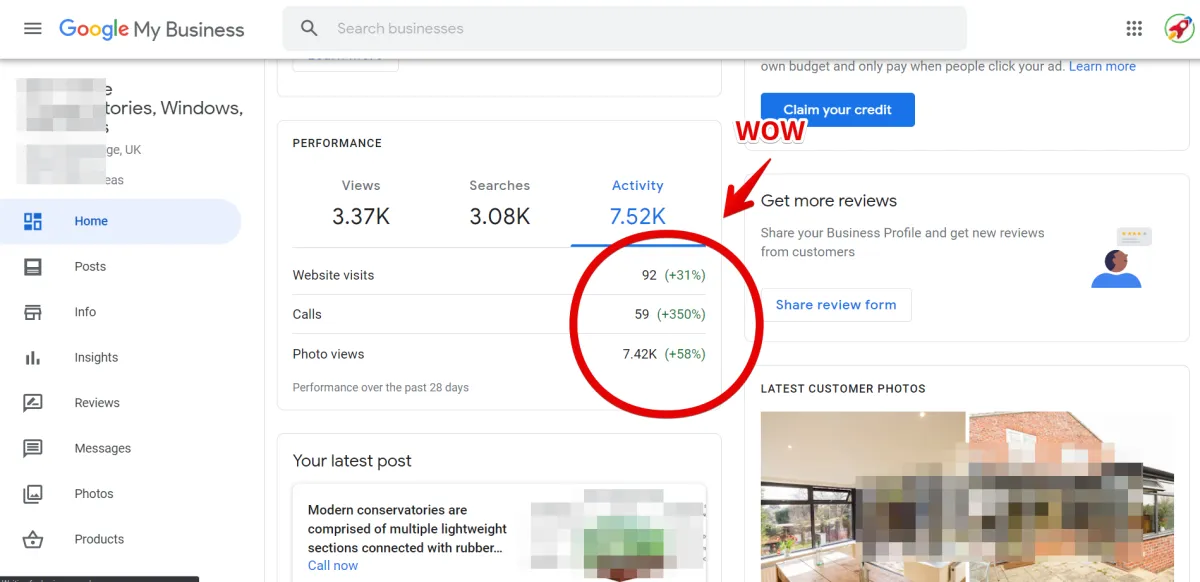Click the Info storefront icon
The image size is (1200, 582).
point(33,312)
